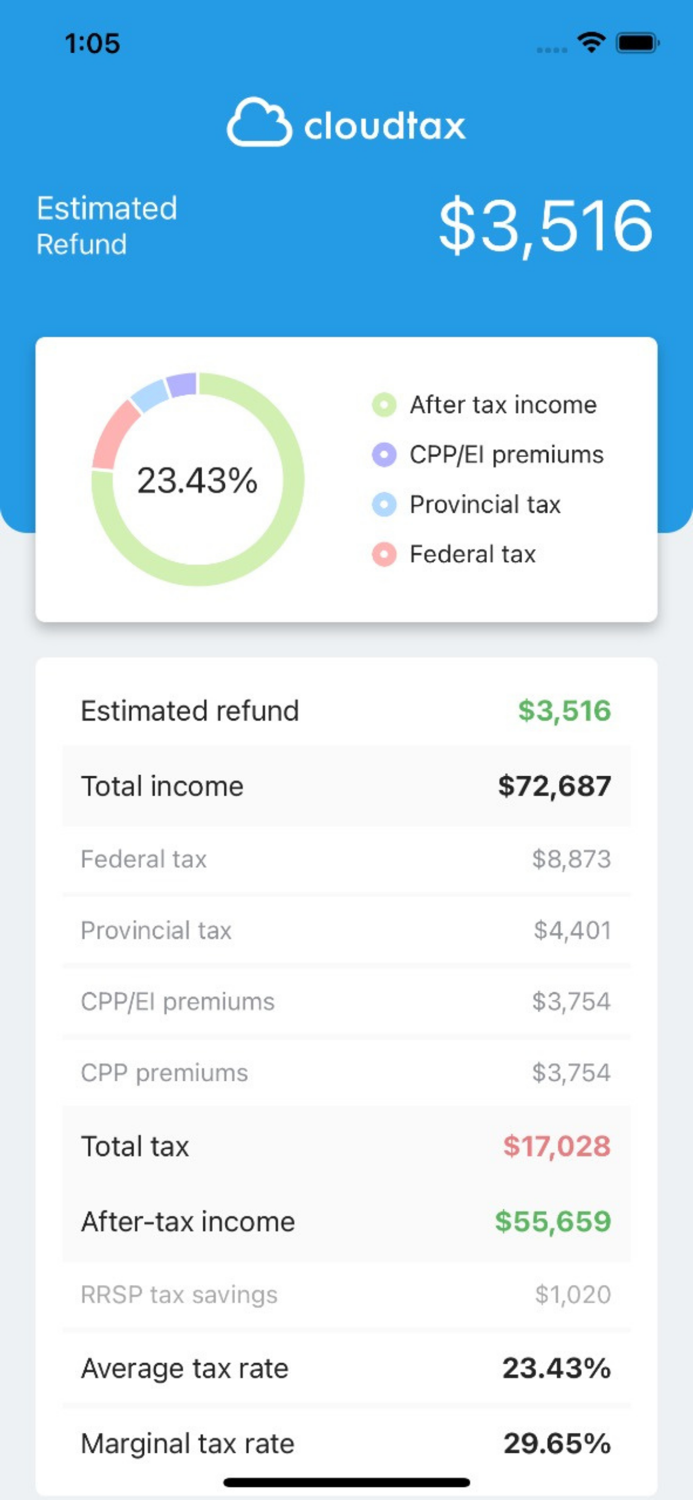The width and height of the screenshot is (693, 1500).
Task: Expand the Total tax summary row
Action: coord(346,1146)
